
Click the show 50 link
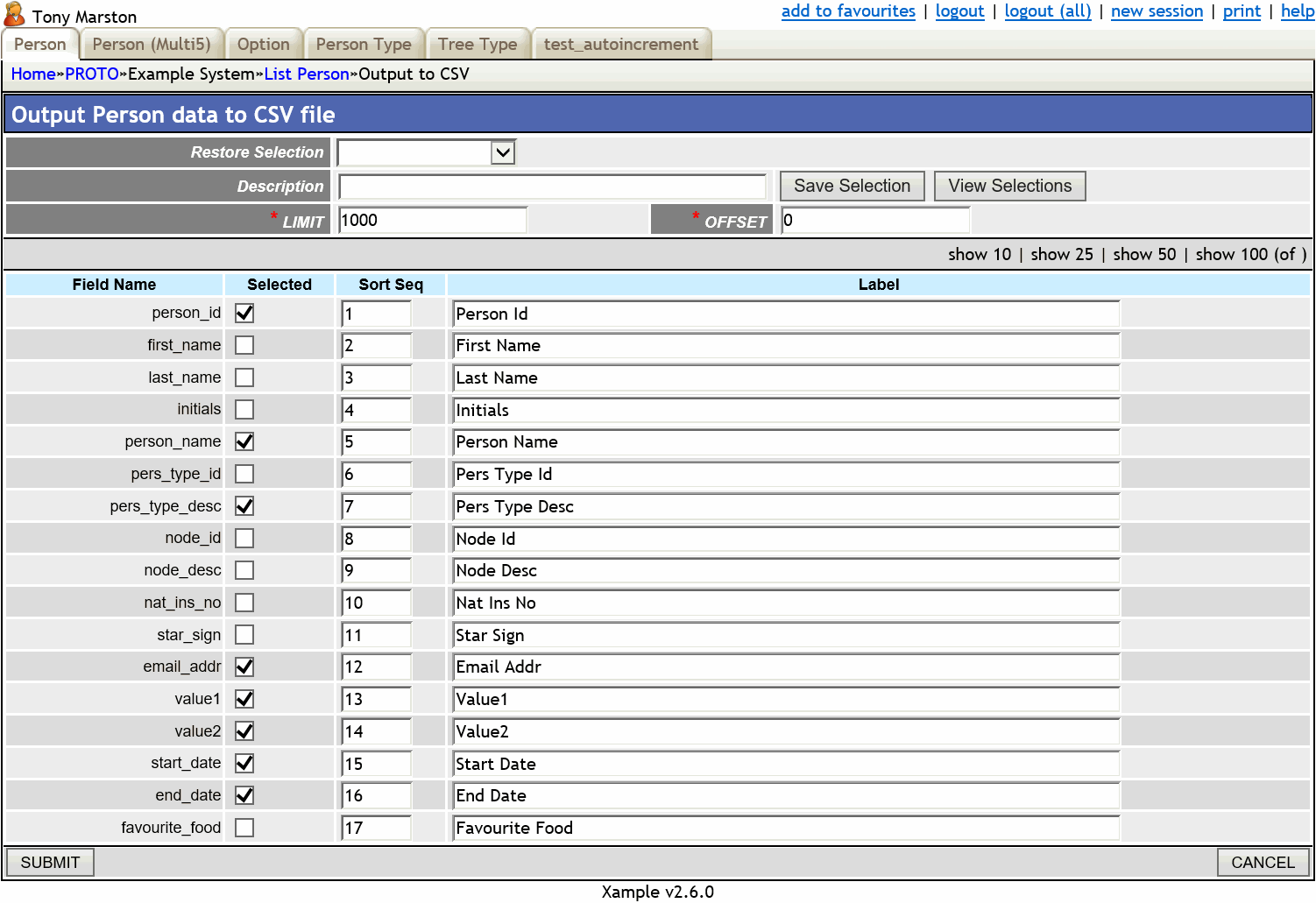coord(1143,254)
